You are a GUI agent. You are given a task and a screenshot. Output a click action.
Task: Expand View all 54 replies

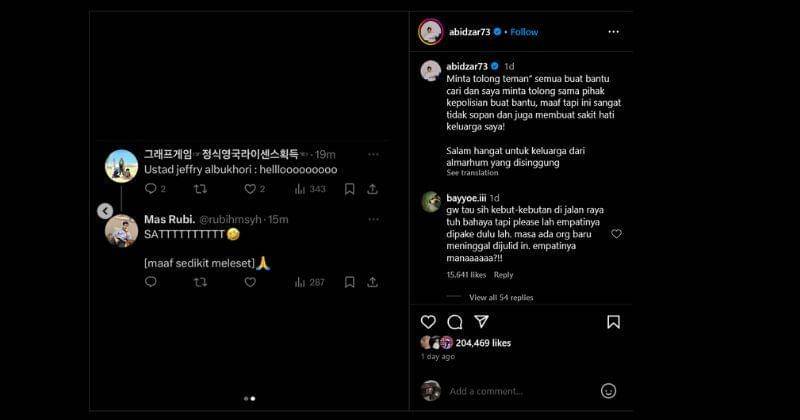click(x=501, y=297)
